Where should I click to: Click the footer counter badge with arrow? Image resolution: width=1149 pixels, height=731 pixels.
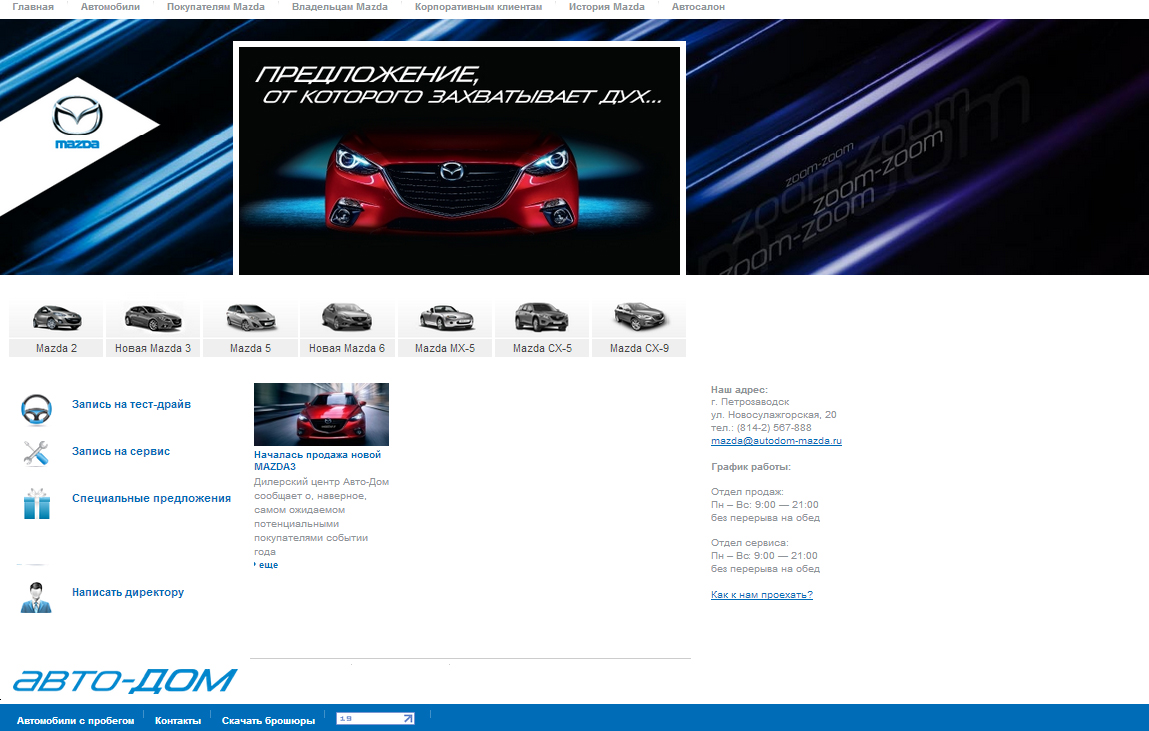click(375, 719)
